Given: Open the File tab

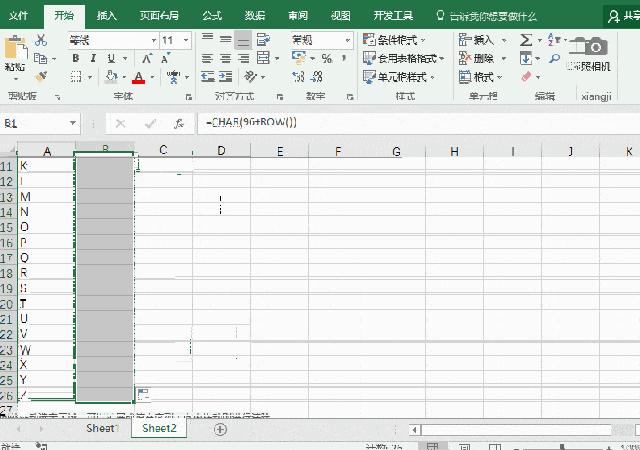Looking at the screenshot, I should click(18, 16).
